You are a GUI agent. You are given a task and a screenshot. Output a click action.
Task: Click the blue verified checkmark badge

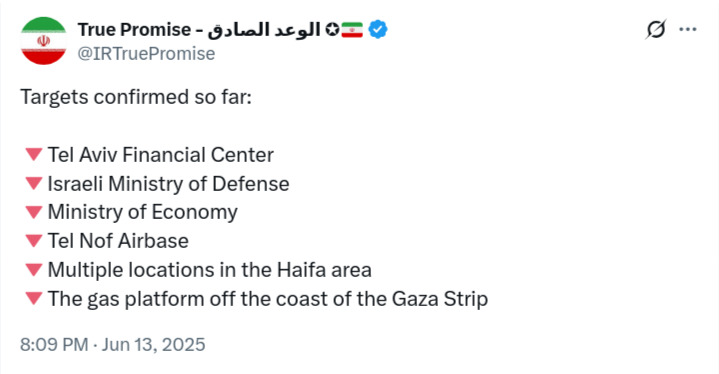pyautogui.click(x=378, y=30)
